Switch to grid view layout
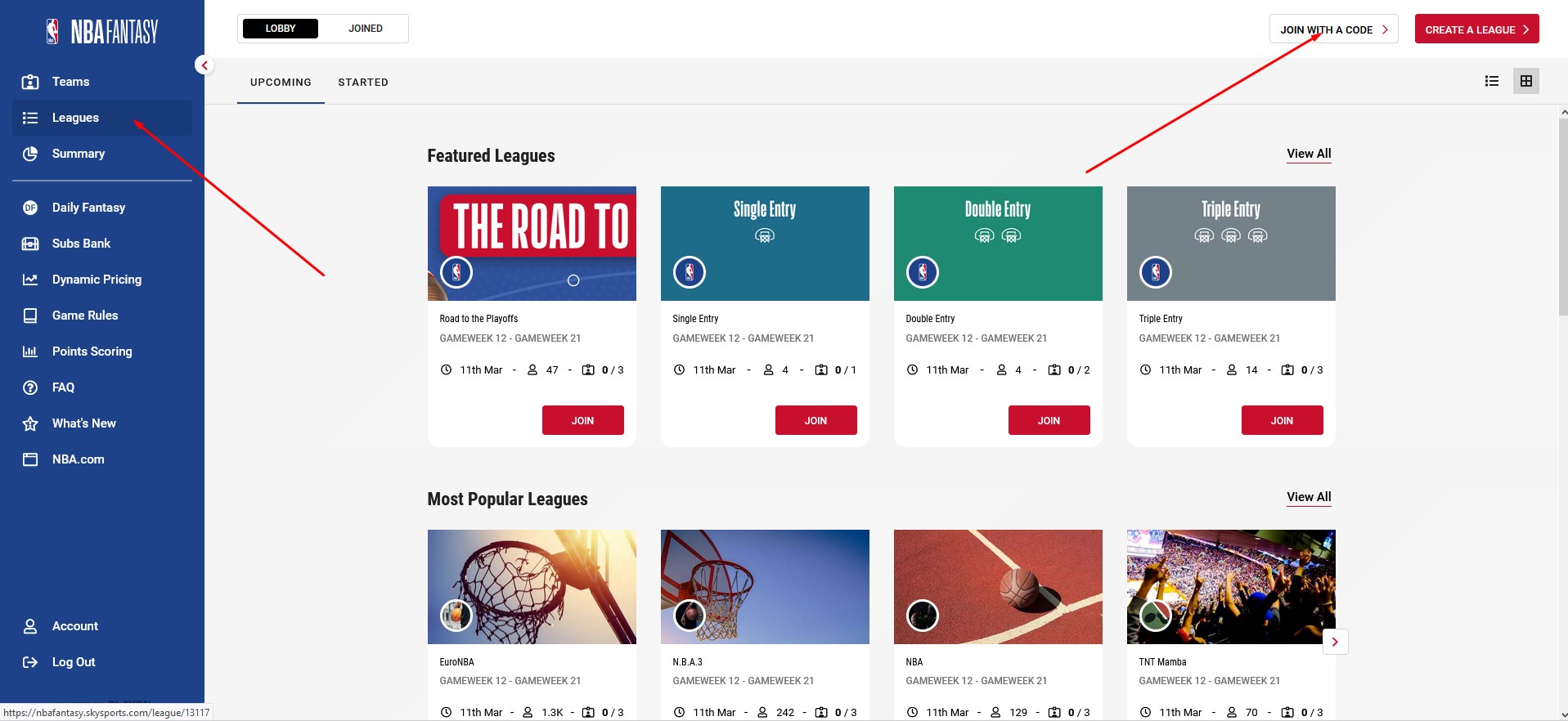The width and height of the screenshot is (1568, 721). pos(1526,81)
